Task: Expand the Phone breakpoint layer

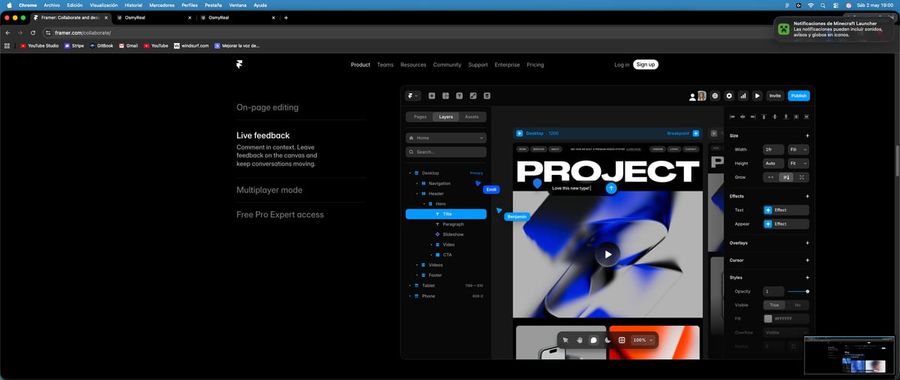Action: click(410, 296)
